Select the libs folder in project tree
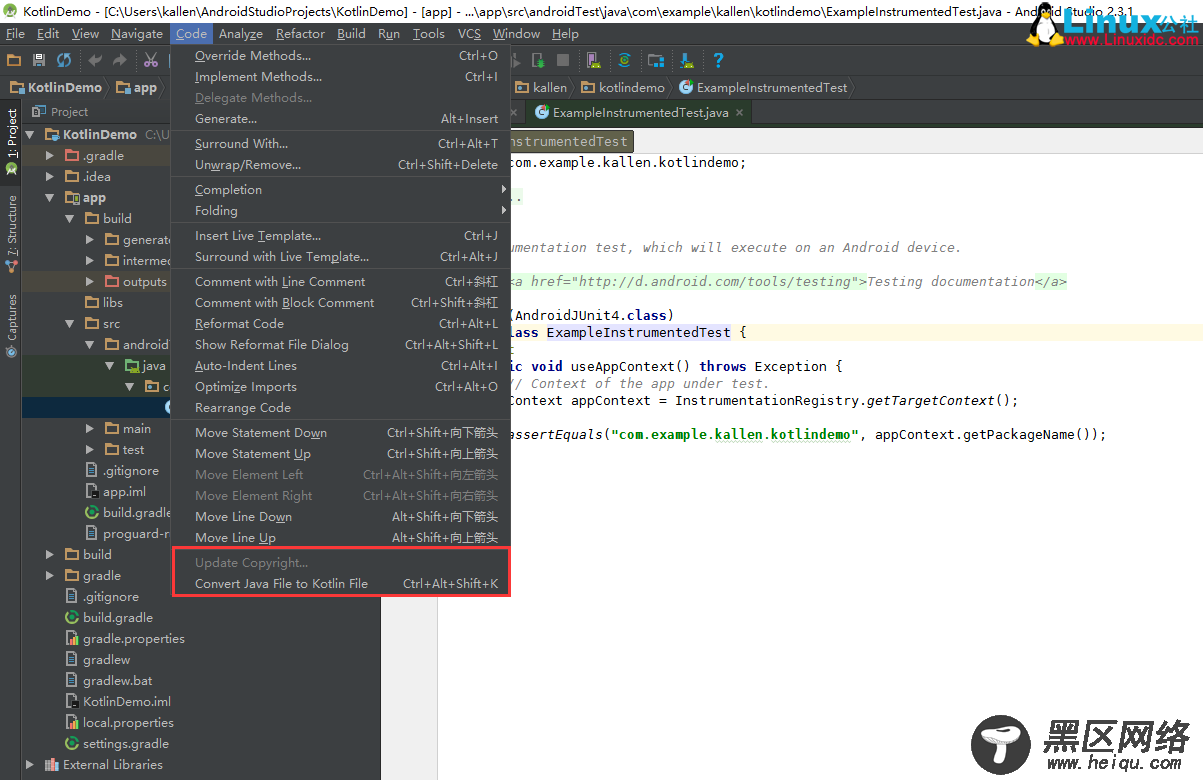 pos(104,303)
